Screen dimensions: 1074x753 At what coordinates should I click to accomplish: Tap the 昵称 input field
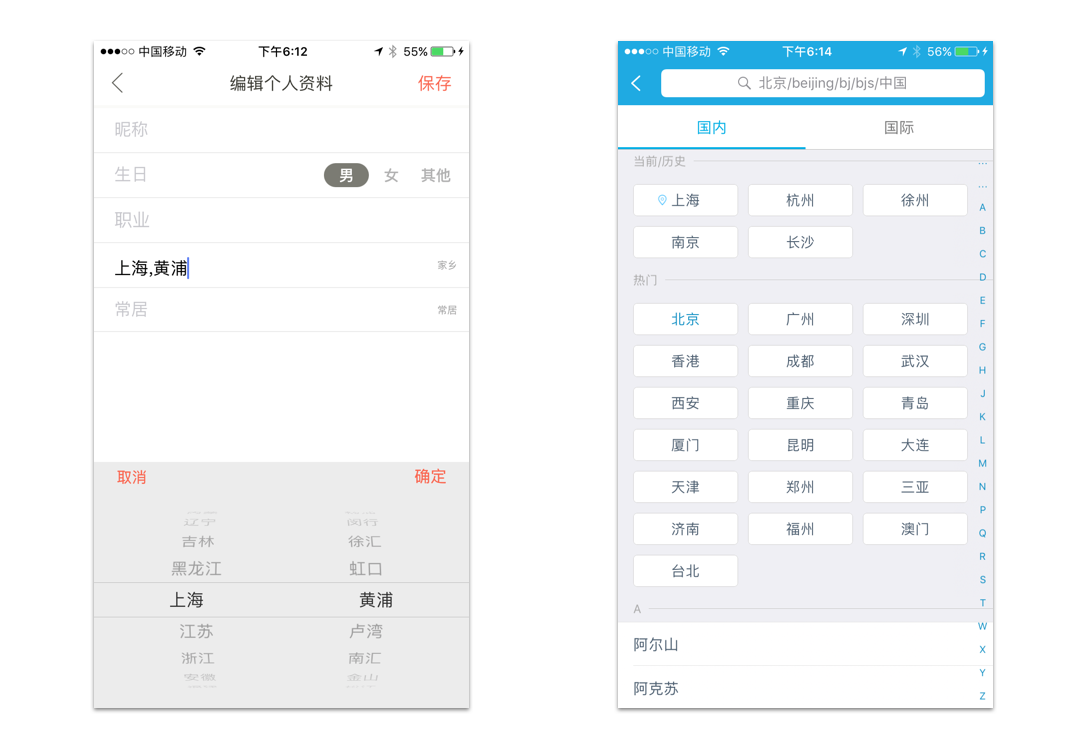(x=281, y=129)
